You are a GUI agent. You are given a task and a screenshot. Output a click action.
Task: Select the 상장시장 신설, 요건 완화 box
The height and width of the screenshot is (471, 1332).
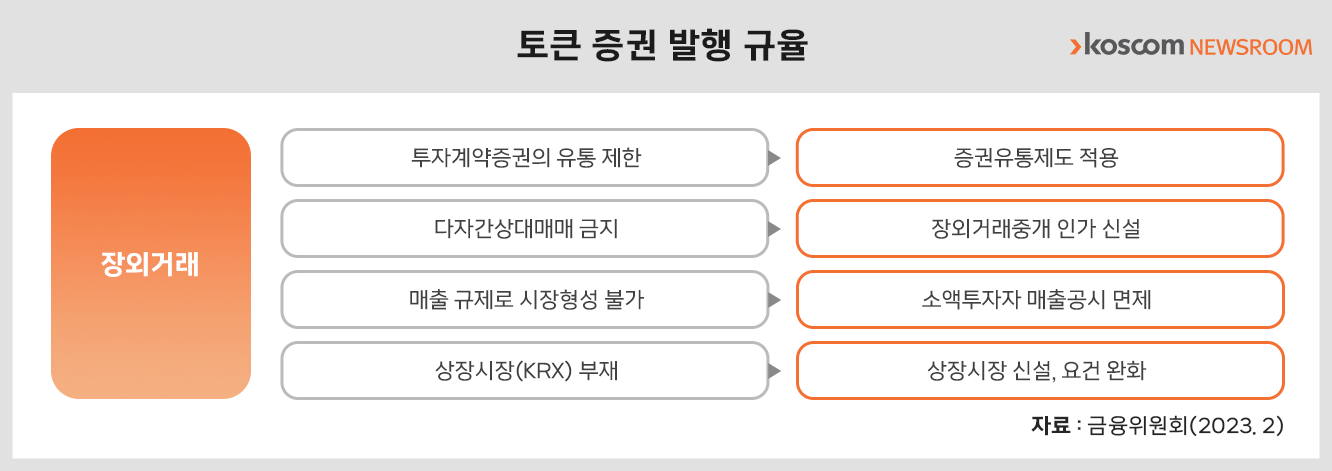1040,371
